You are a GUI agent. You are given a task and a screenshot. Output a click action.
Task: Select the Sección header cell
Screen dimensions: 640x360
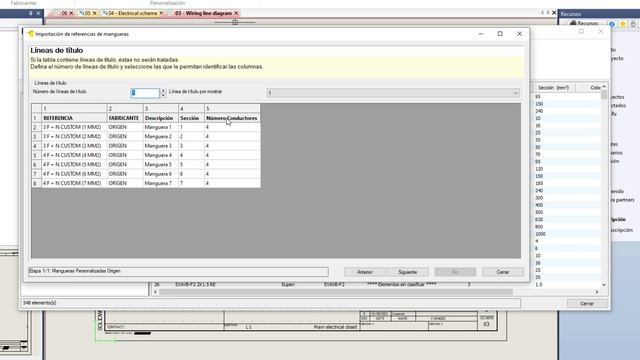(x=191, y=118)
